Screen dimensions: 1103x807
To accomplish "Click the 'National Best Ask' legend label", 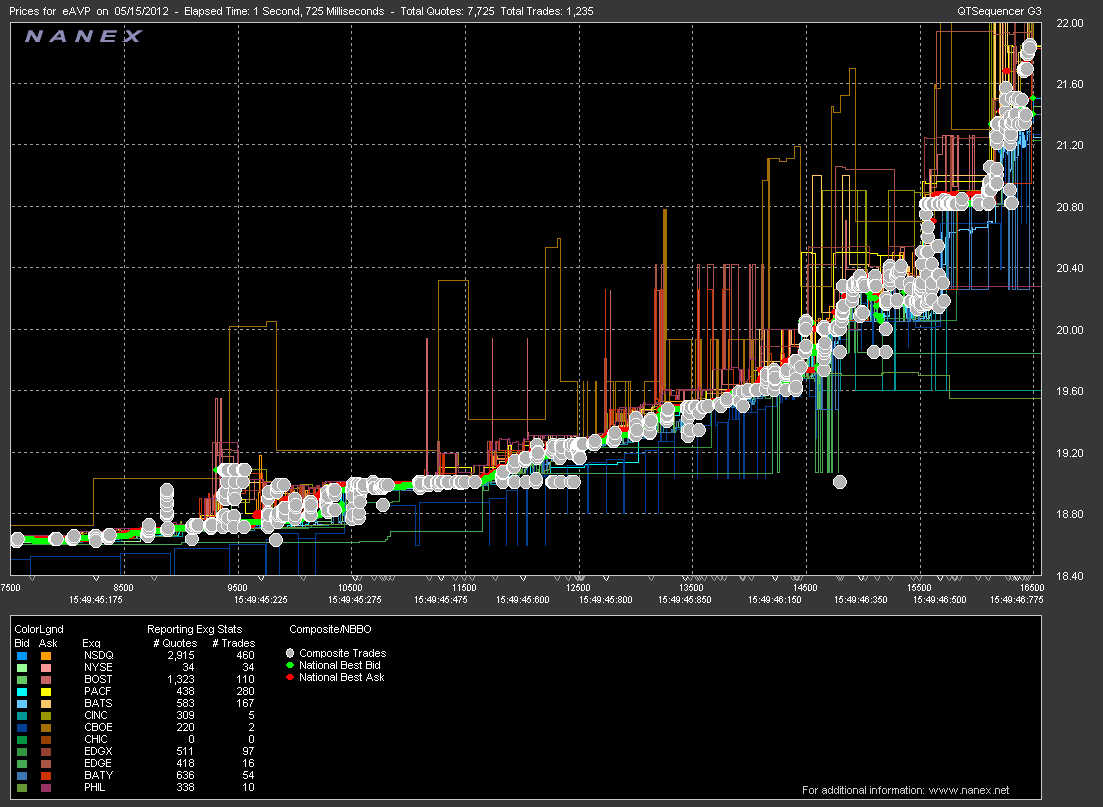I will 342,677.
